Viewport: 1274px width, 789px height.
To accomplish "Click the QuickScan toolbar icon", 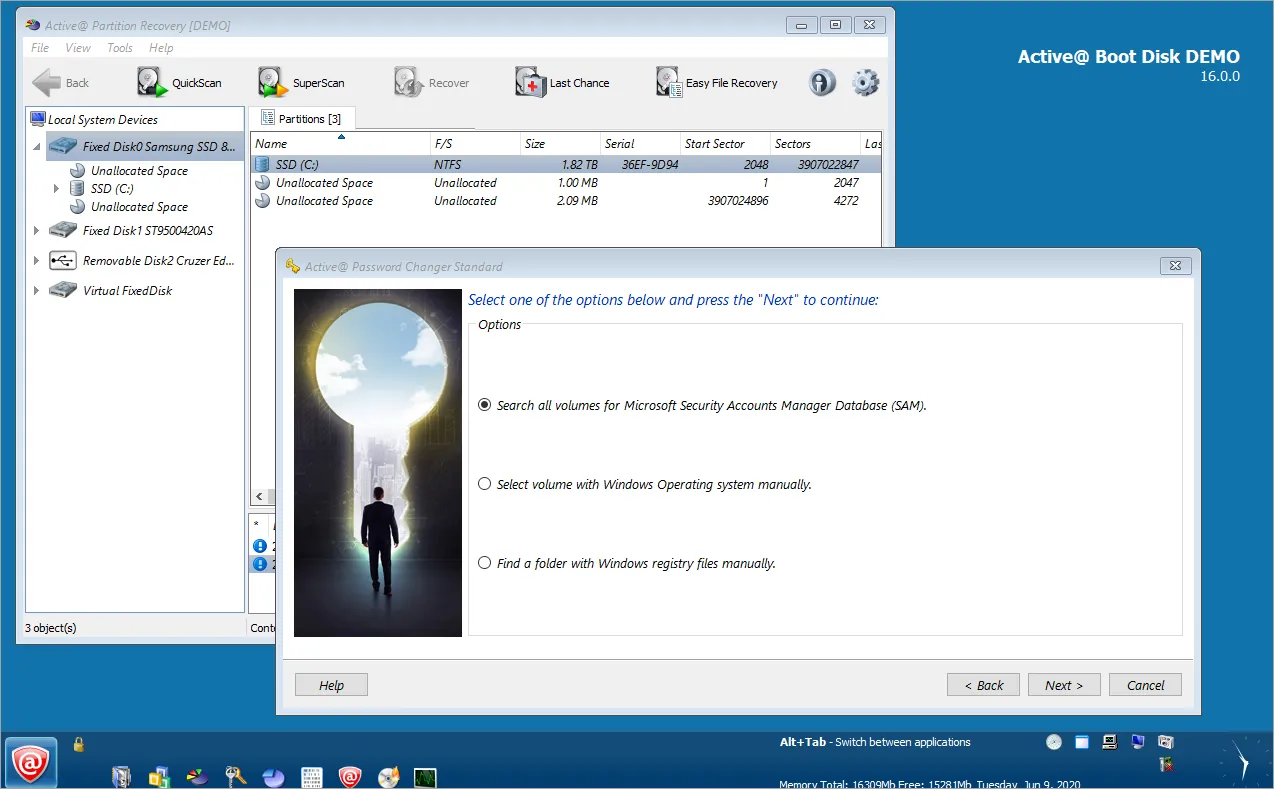I will [151, 83].
